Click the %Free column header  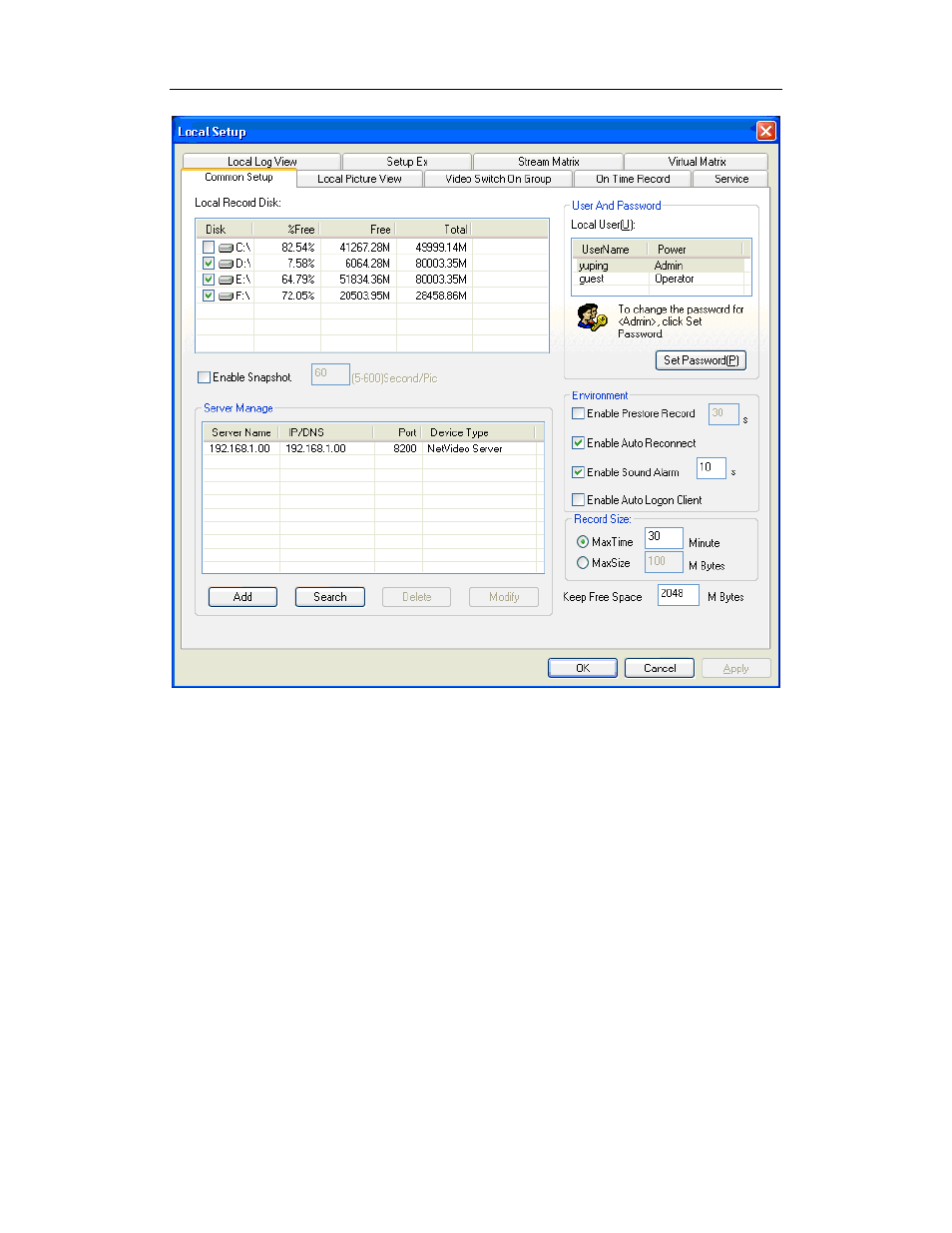pyautogui.click(x=286, y=230)
